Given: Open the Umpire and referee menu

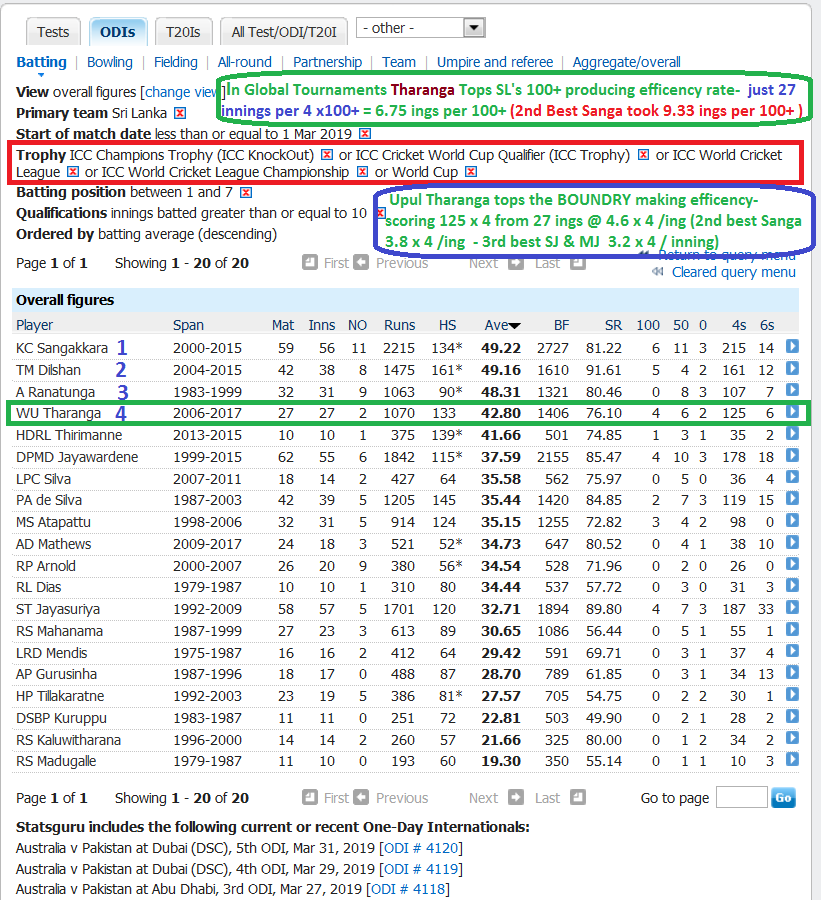Looking at the screenshot, I should [495, 62].
